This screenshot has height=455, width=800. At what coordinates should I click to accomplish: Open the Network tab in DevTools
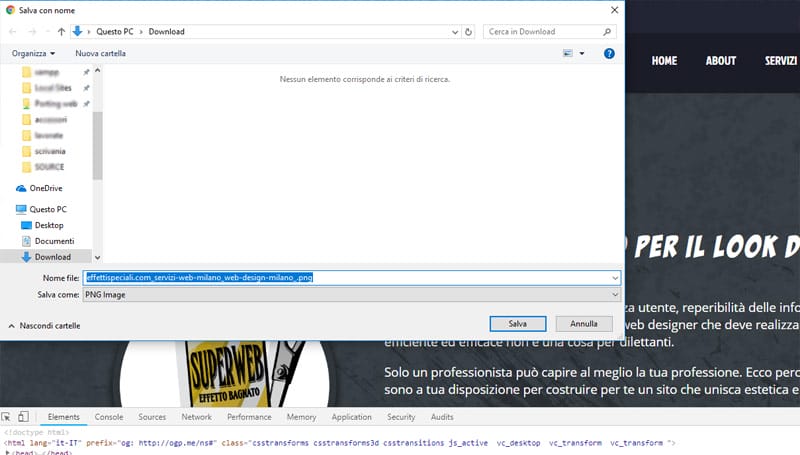(196, 417)
